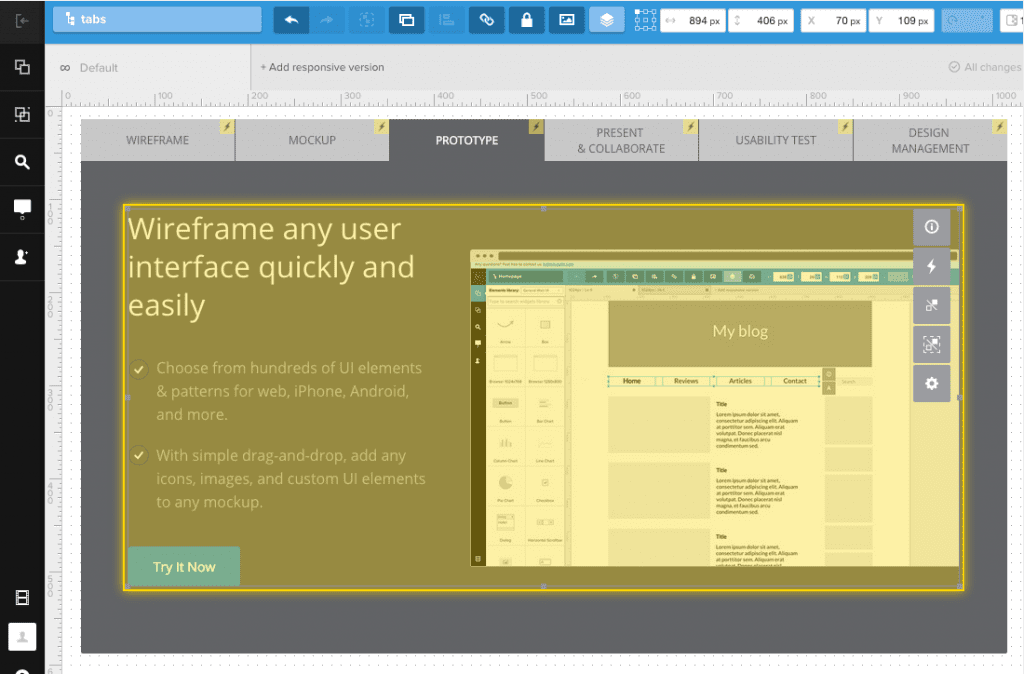Click the dashed group-elements toolbar icon

click(x=366, y=20)
